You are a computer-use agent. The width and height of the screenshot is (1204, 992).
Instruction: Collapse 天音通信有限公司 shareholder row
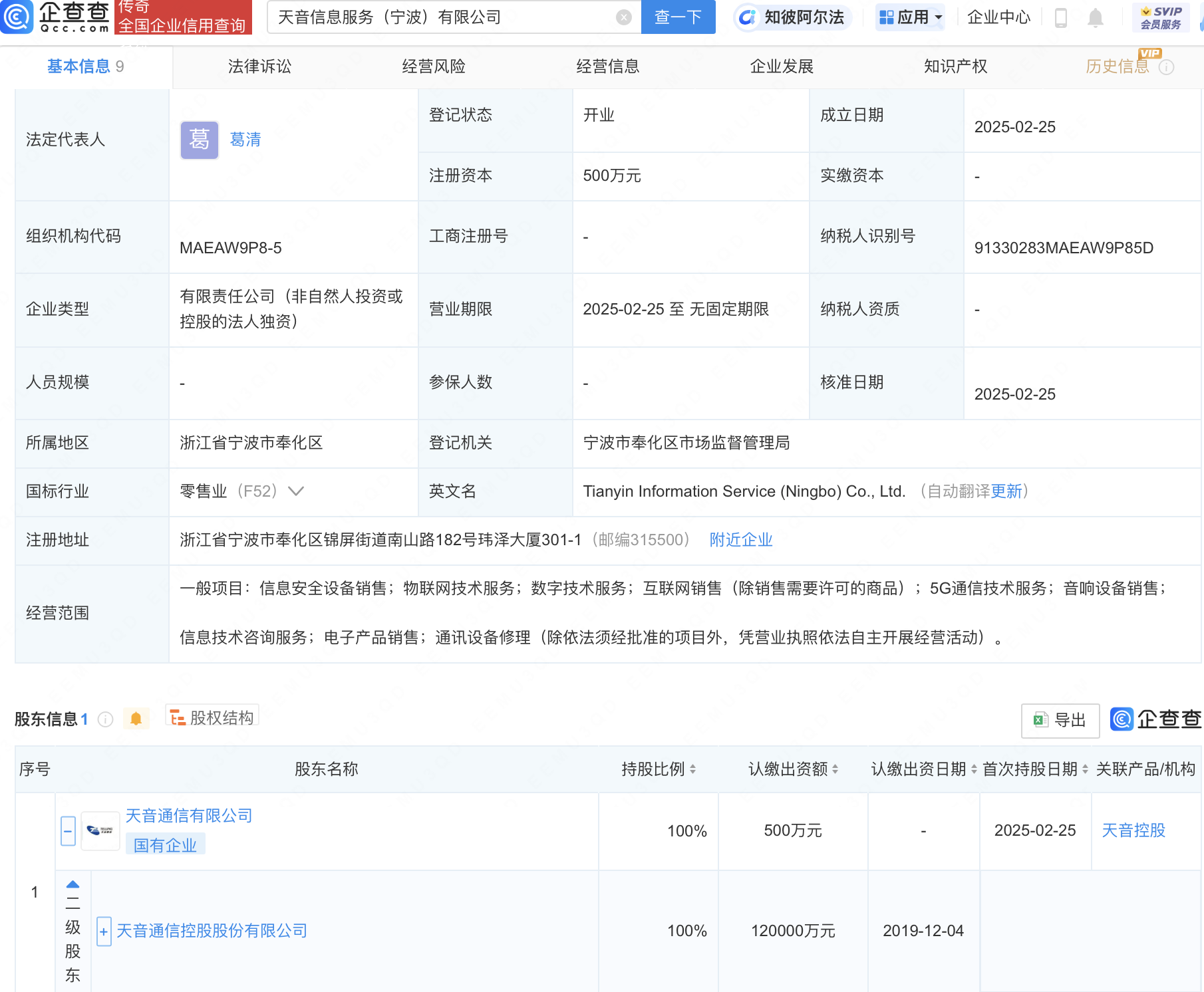click(68, 831)
